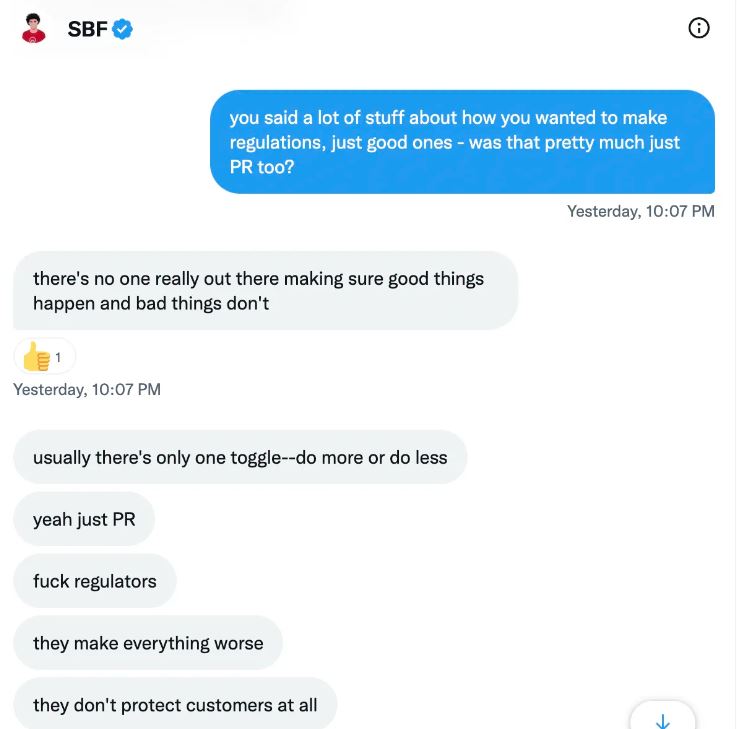Viewport: 737px width, 729px height.
Task: Open conversation info with the circled i icon
Action: [699, 28]
